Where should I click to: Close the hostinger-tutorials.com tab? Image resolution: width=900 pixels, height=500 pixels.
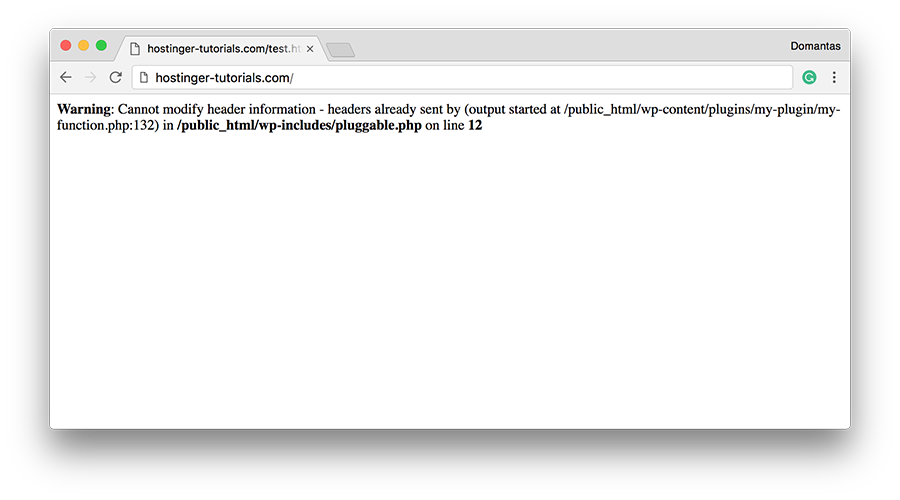[310, 49]
